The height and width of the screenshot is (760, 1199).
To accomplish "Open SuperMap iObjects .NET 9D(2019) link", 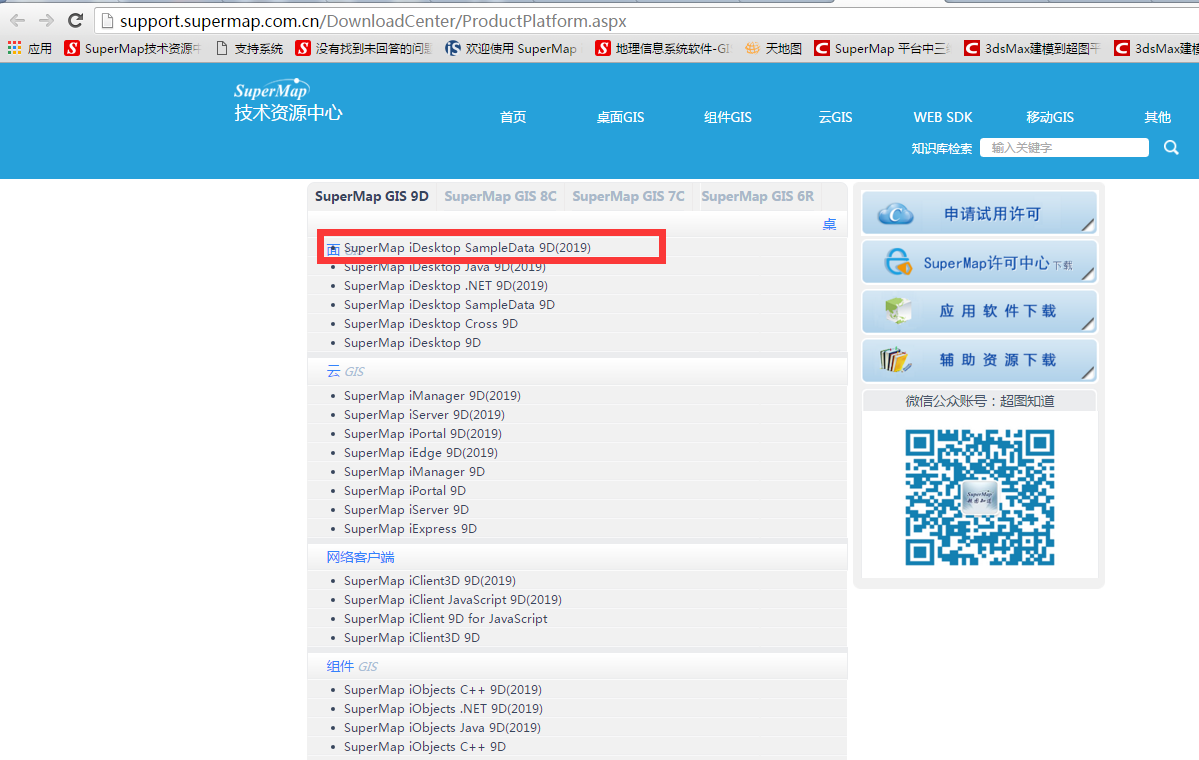I will click(x=443, y=709).
